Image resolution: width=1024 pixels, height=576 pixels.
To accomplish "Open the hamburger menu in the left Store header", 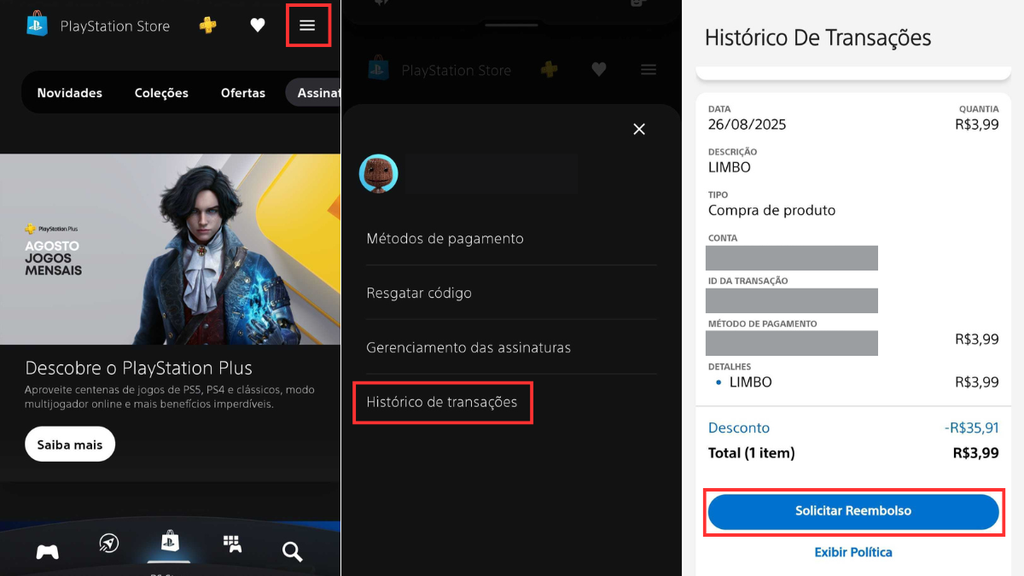I will (308, 25).
